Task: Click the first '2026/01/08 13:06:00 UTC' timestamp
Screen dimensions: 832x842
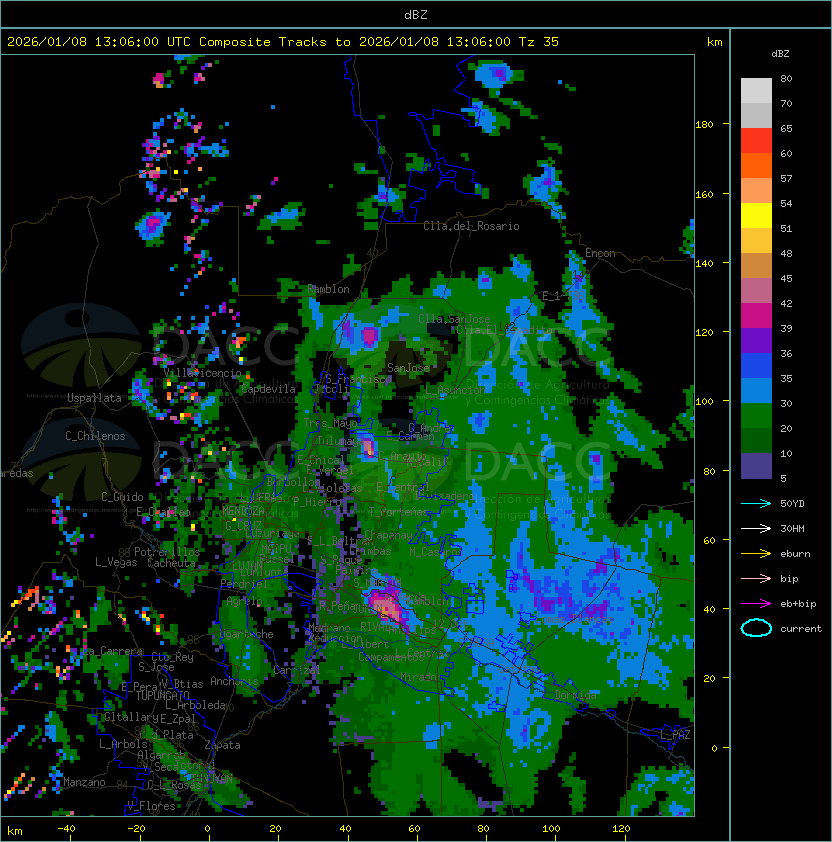Action: pyautogui.click(x=98, y=42)
